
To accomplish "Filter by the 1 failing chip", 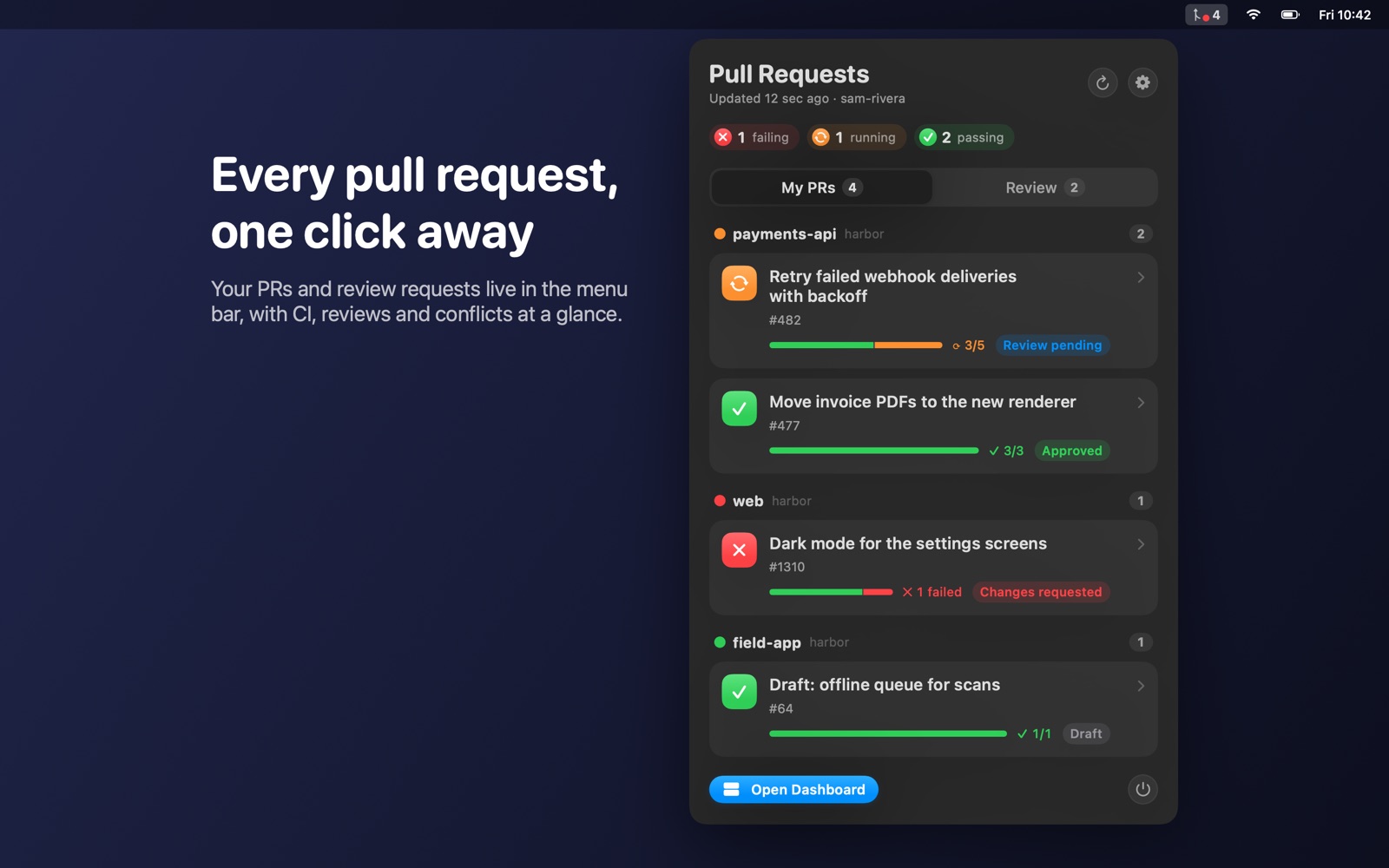I will click(x=753, y=137).
